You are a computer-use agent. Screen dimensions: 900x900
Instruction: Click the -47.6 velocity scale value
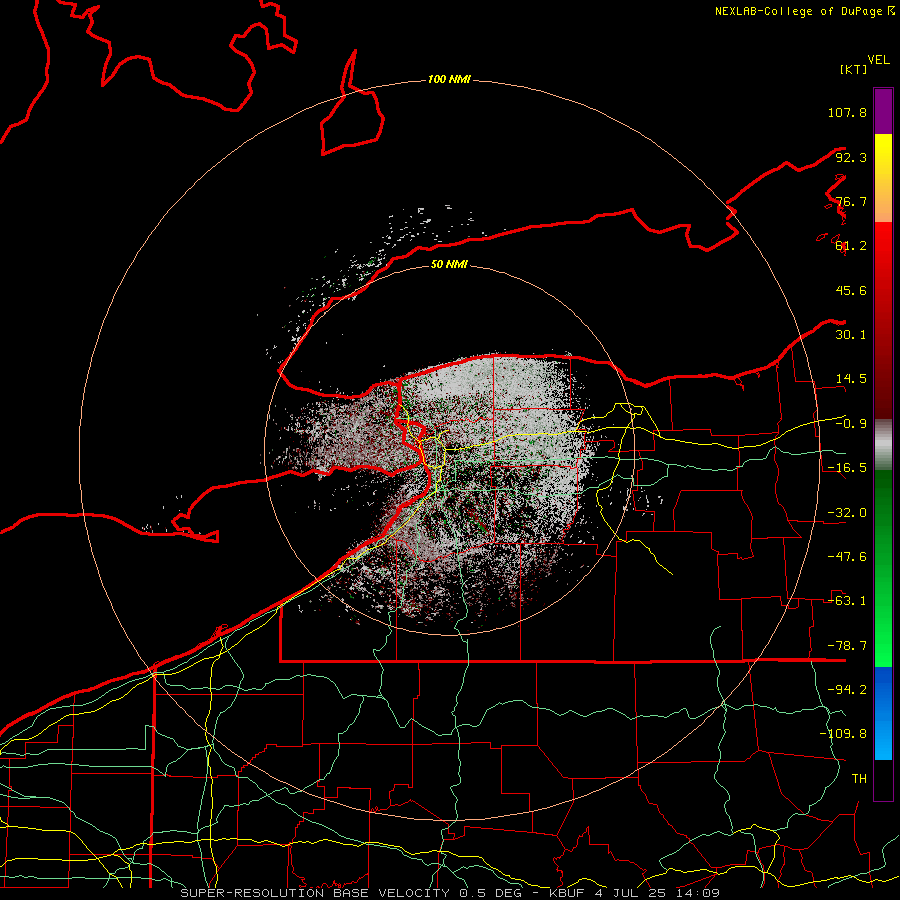tap(847, 557)
